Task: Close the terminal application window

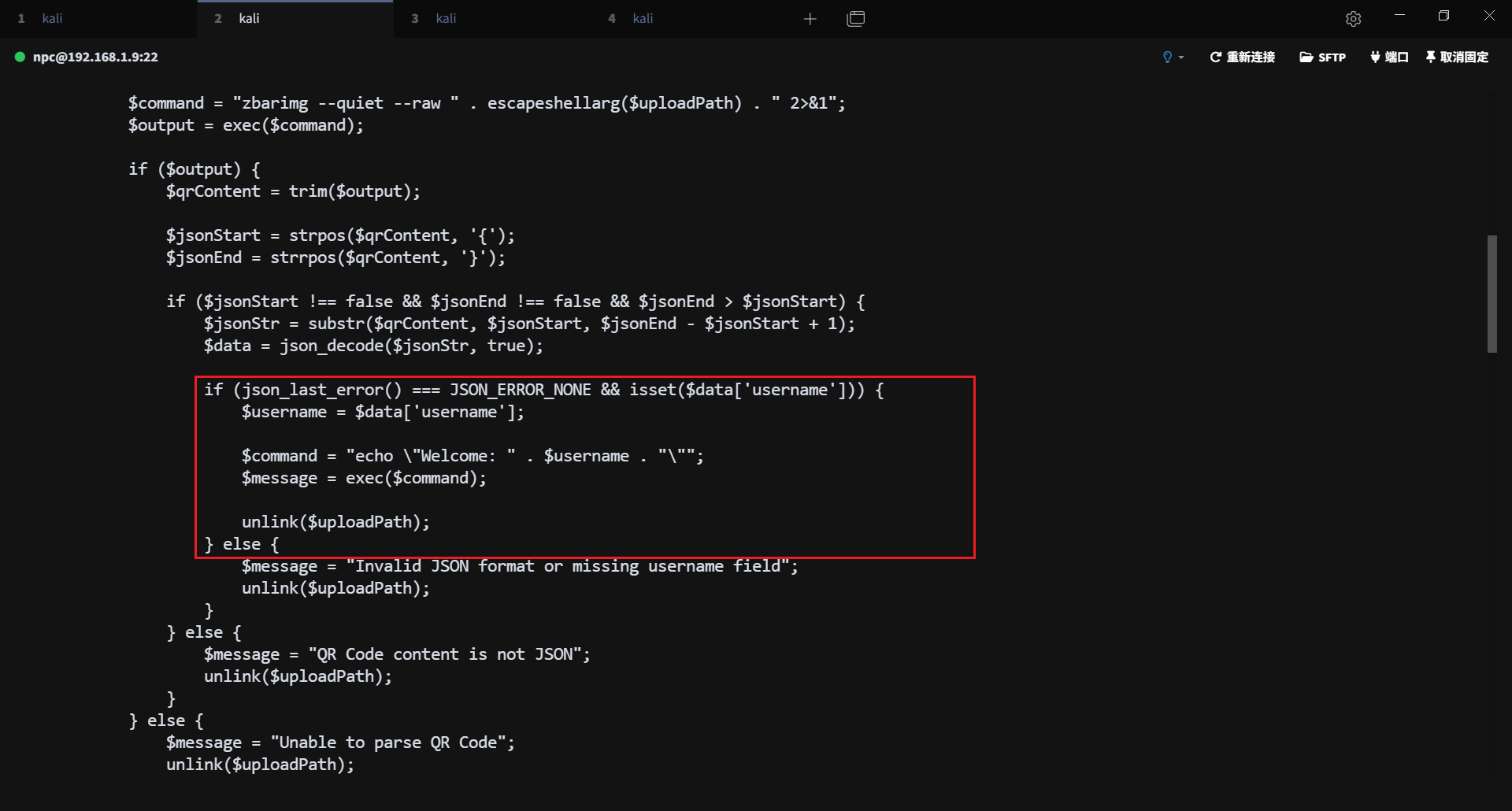Action: [x=1489, y=16]
